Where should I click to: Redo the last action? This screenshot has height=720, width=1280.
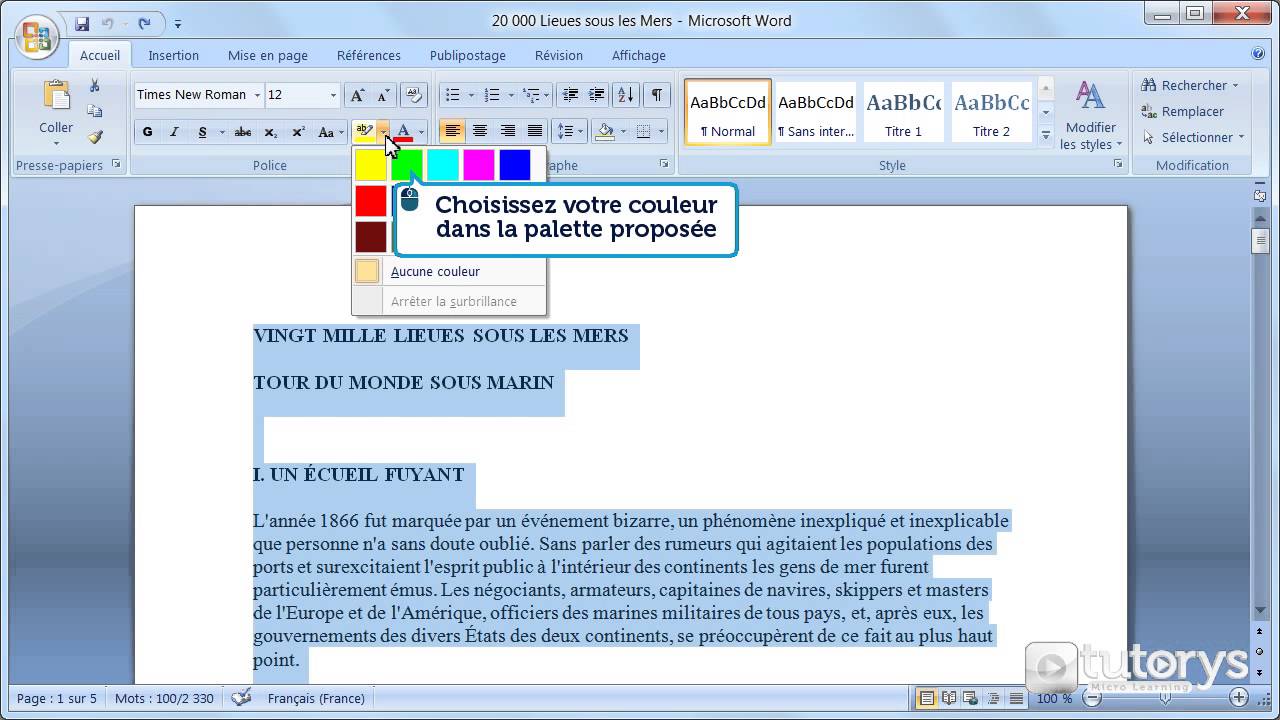[145, 23]
